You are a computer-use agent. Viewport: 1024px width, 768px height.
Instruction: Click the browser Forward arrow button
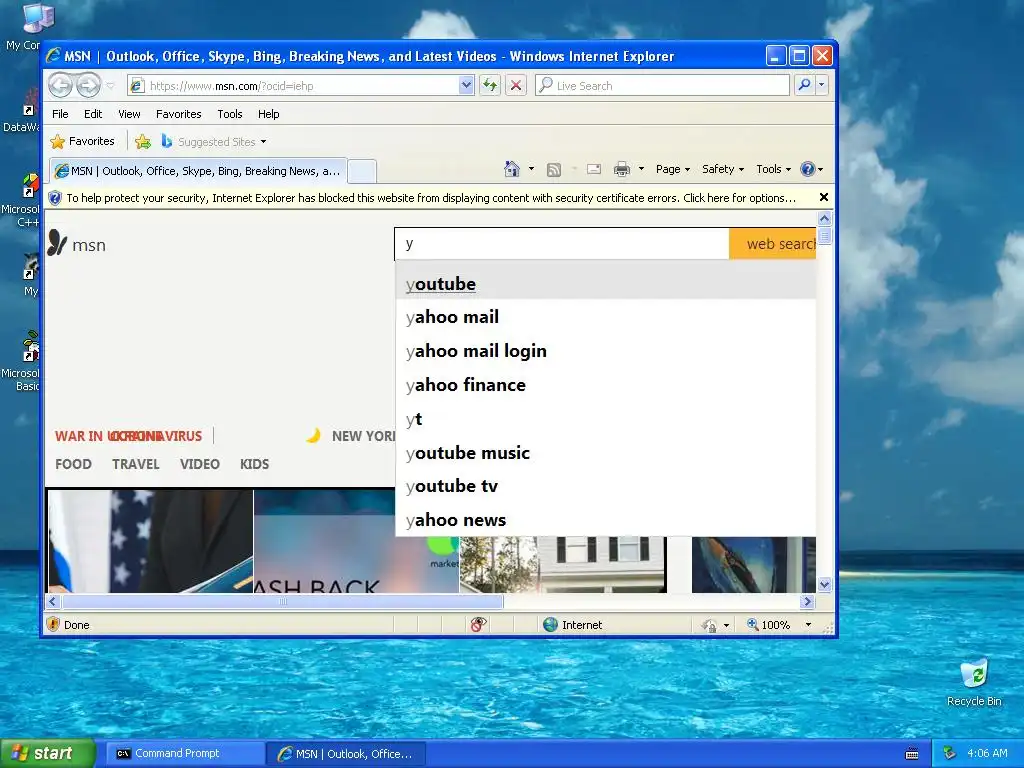pyautogui.click(x=88, y=85)
